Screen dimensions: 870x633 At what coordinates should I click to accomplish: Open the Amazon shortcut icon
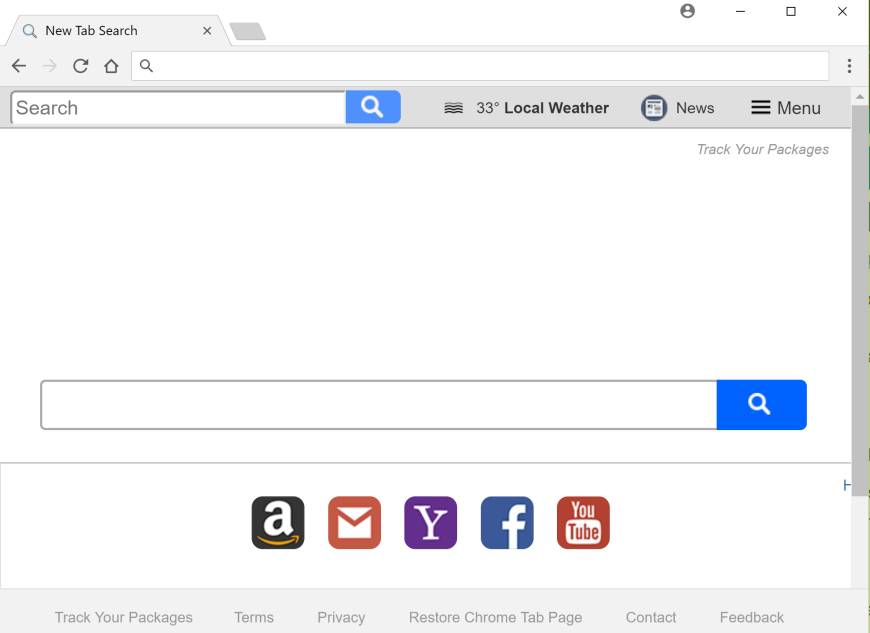coord(278,523)
